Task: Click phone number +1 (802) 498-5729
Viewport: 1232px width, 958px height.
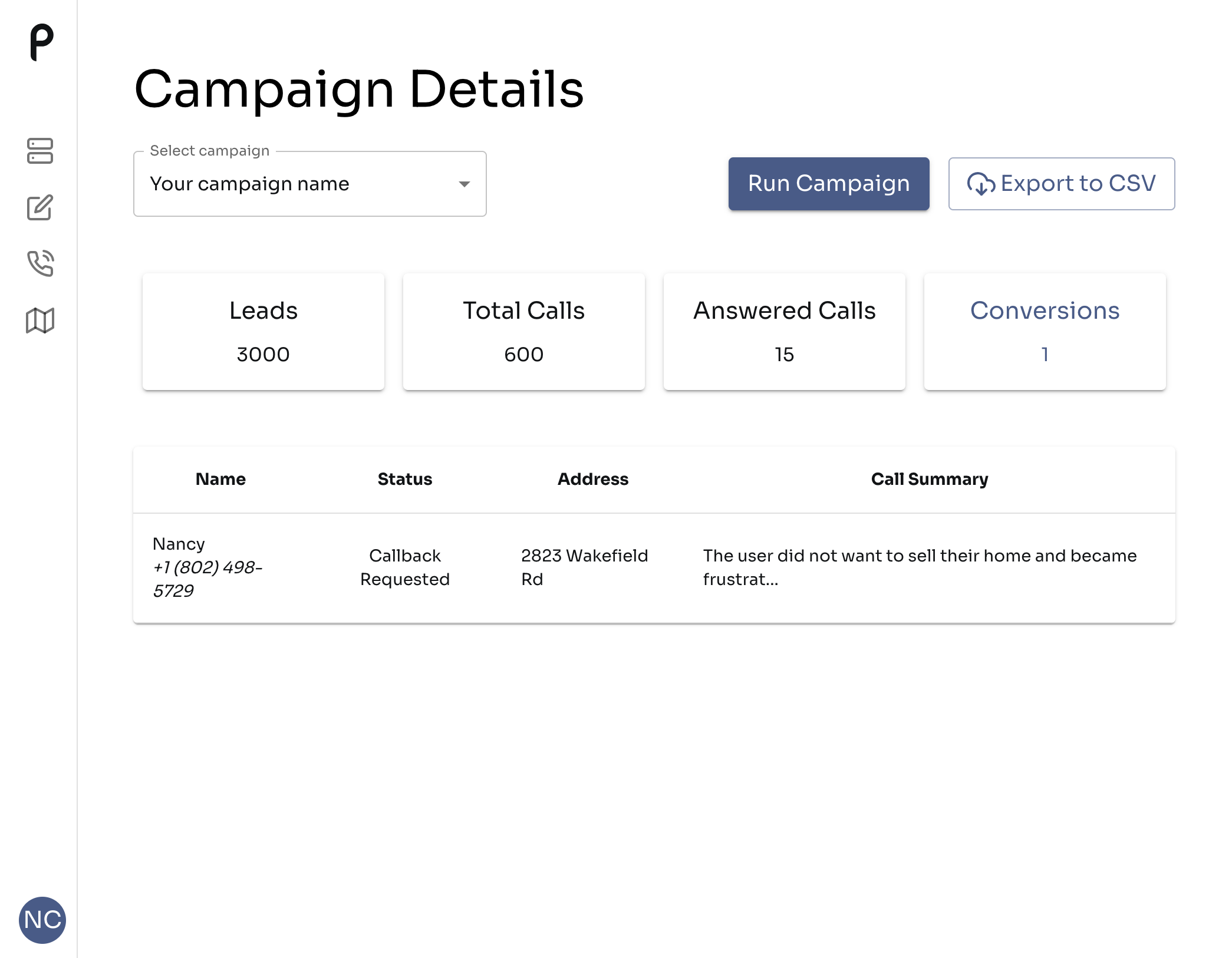Action: [x=207, y=579]
